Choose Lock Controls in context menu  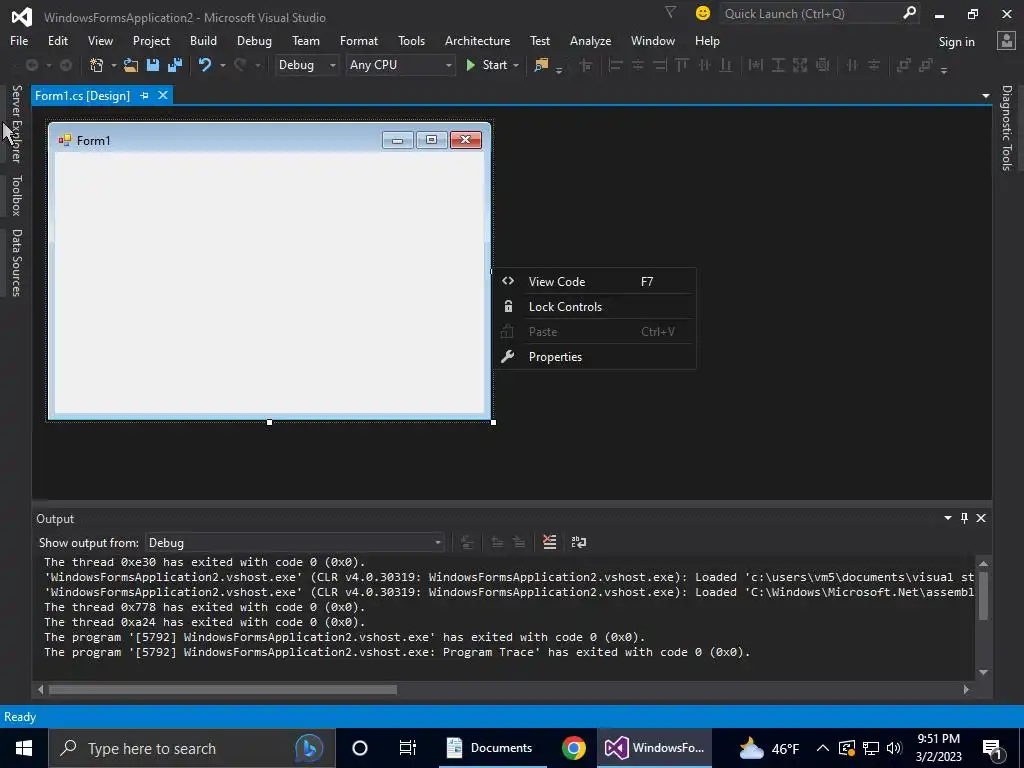[594, 306]
